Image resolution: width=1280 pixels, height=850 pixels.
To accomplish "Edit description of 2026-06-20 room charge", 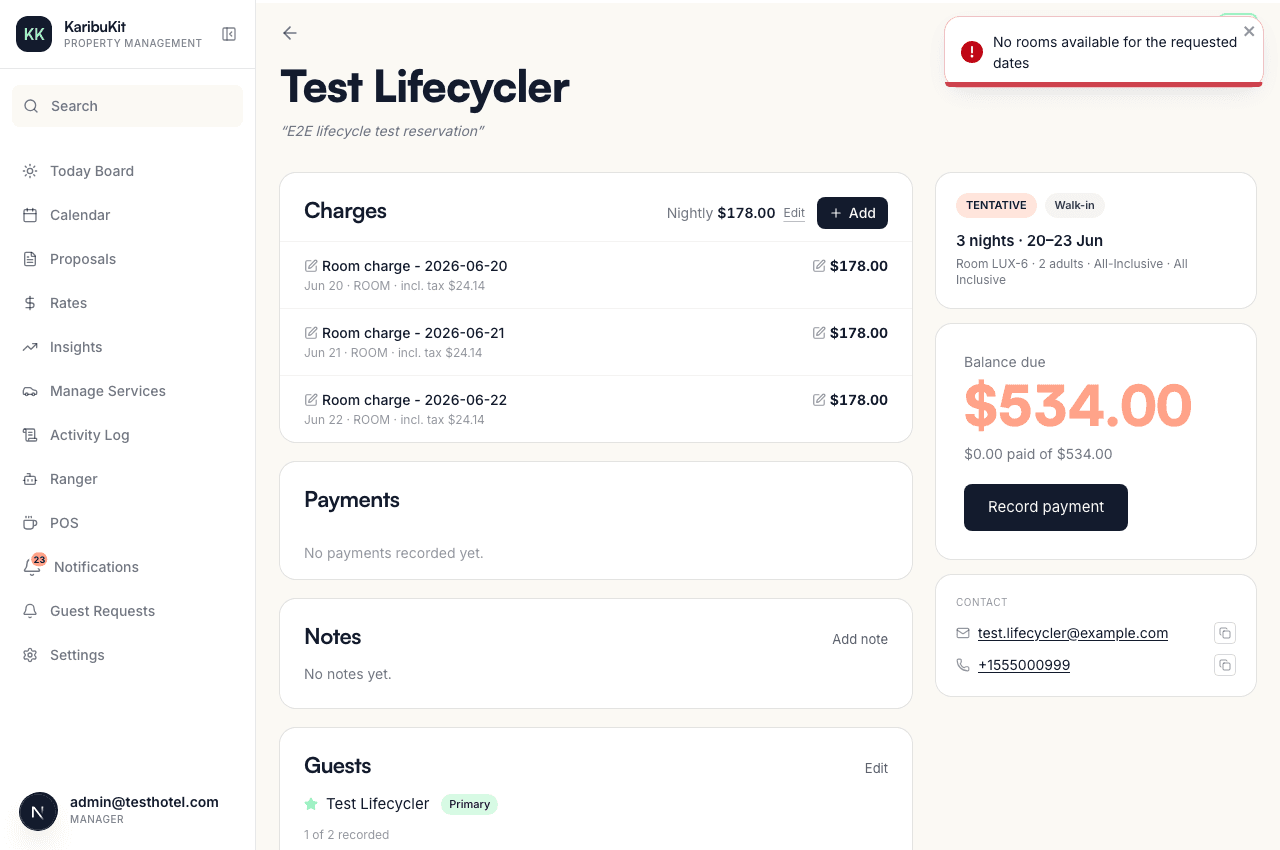I will point(311,266).
